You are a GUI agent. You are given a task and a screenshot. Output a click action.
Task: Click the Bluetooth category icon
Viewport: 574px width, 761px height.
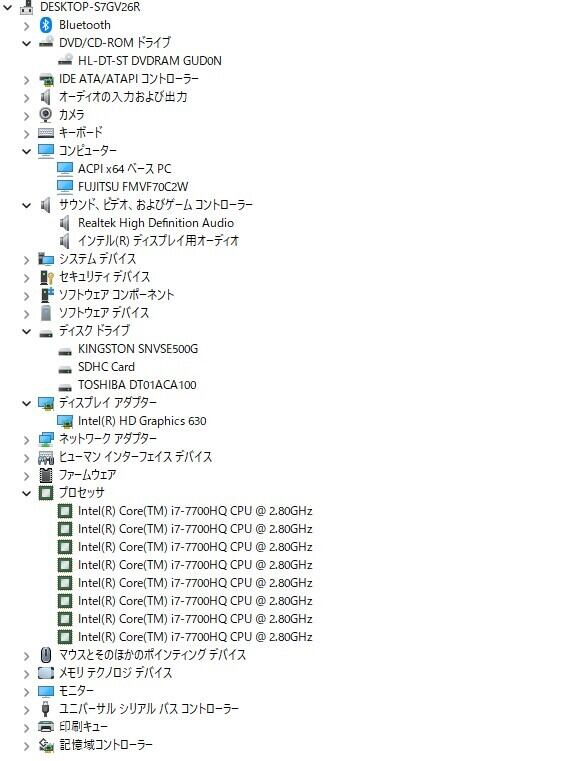[x=46, y=25]
